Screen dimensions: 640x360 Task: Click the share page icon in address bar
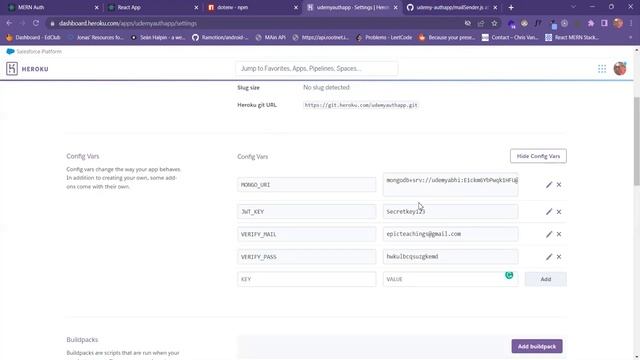481,23
